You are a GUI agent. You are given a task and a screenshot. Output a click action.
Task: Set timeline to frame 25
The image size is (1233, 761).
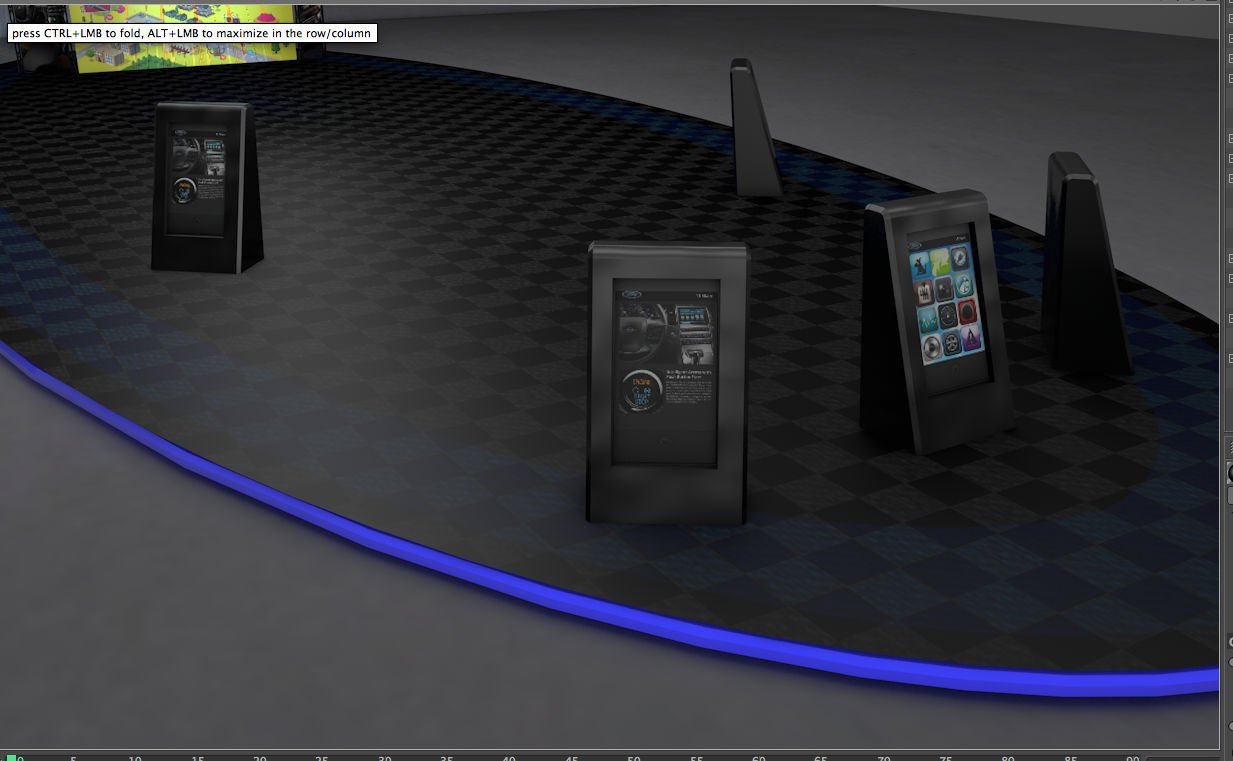pyautogui.click(x=322, y=758)
